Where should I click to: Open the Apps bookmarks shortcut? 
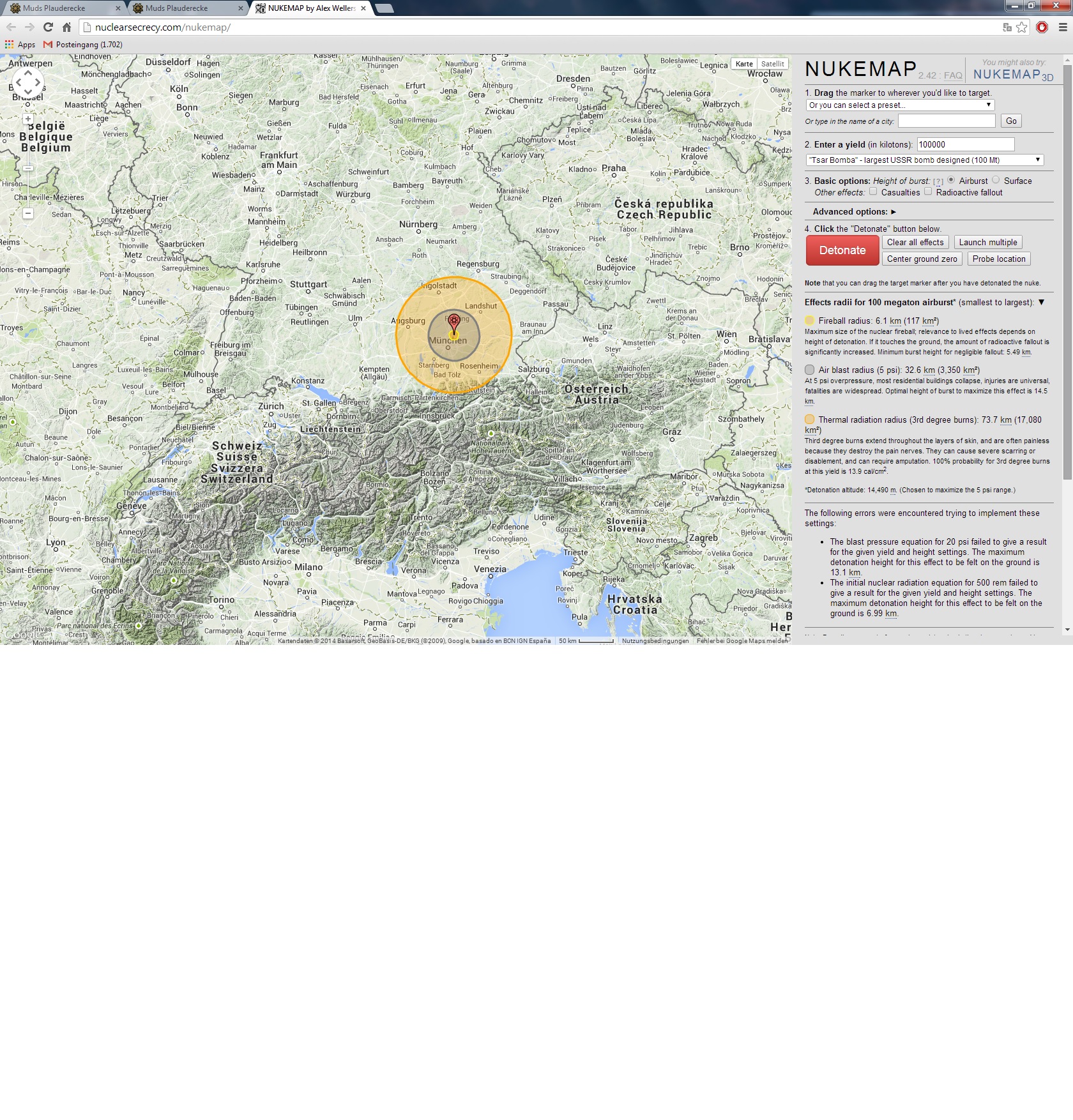point(21,45)
